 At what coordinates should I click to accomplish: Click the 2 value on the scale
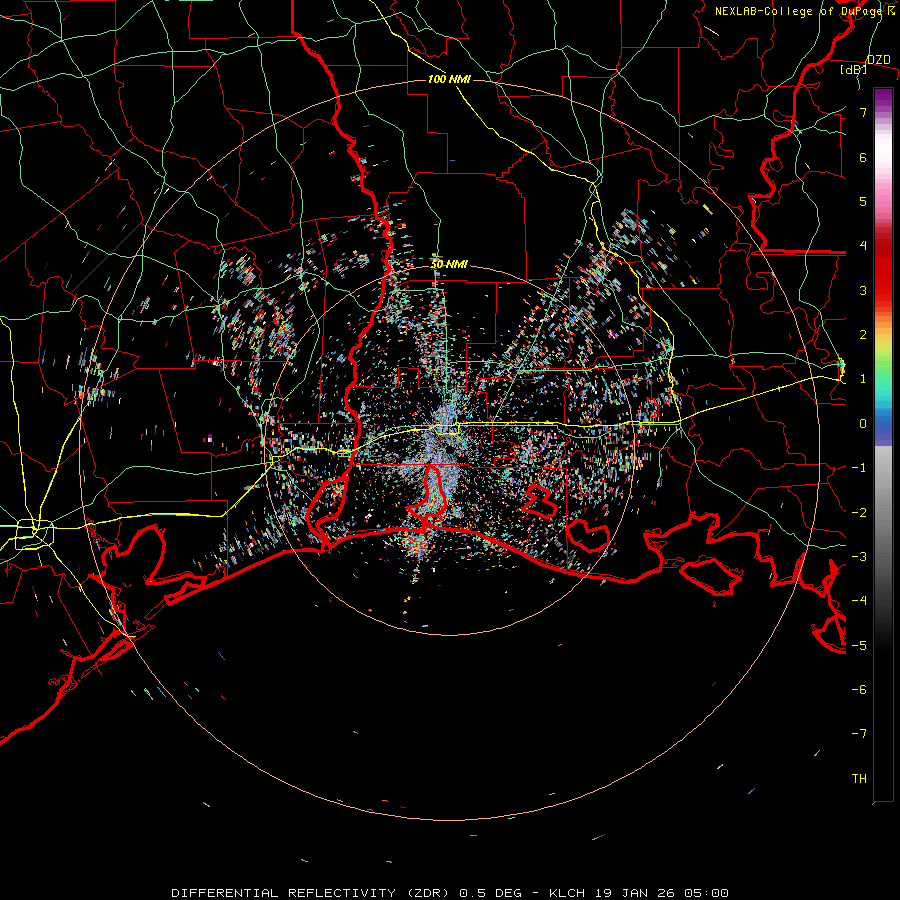(x=863, y=335)
